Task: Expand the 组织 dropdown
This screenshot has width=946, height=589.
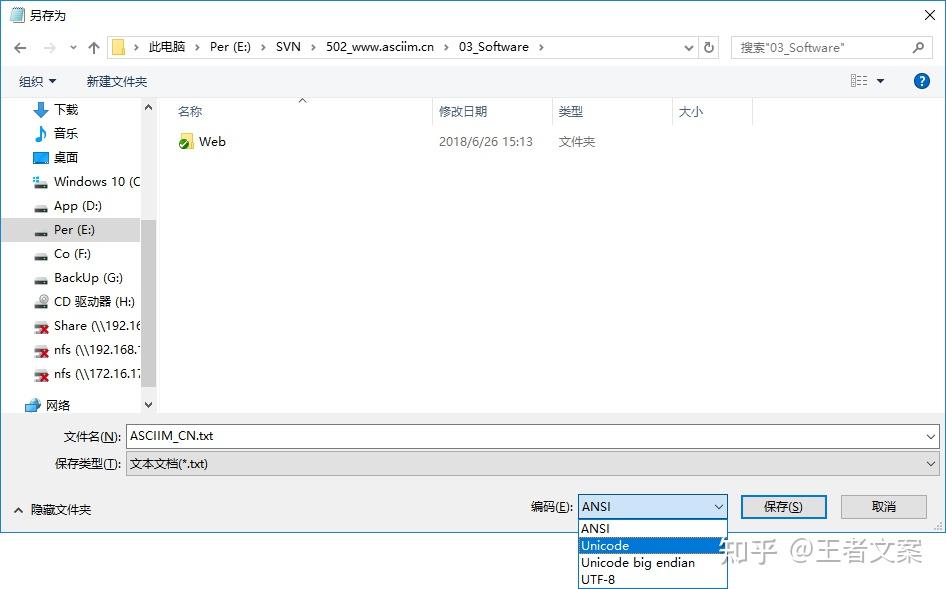Action: point(37,81)
